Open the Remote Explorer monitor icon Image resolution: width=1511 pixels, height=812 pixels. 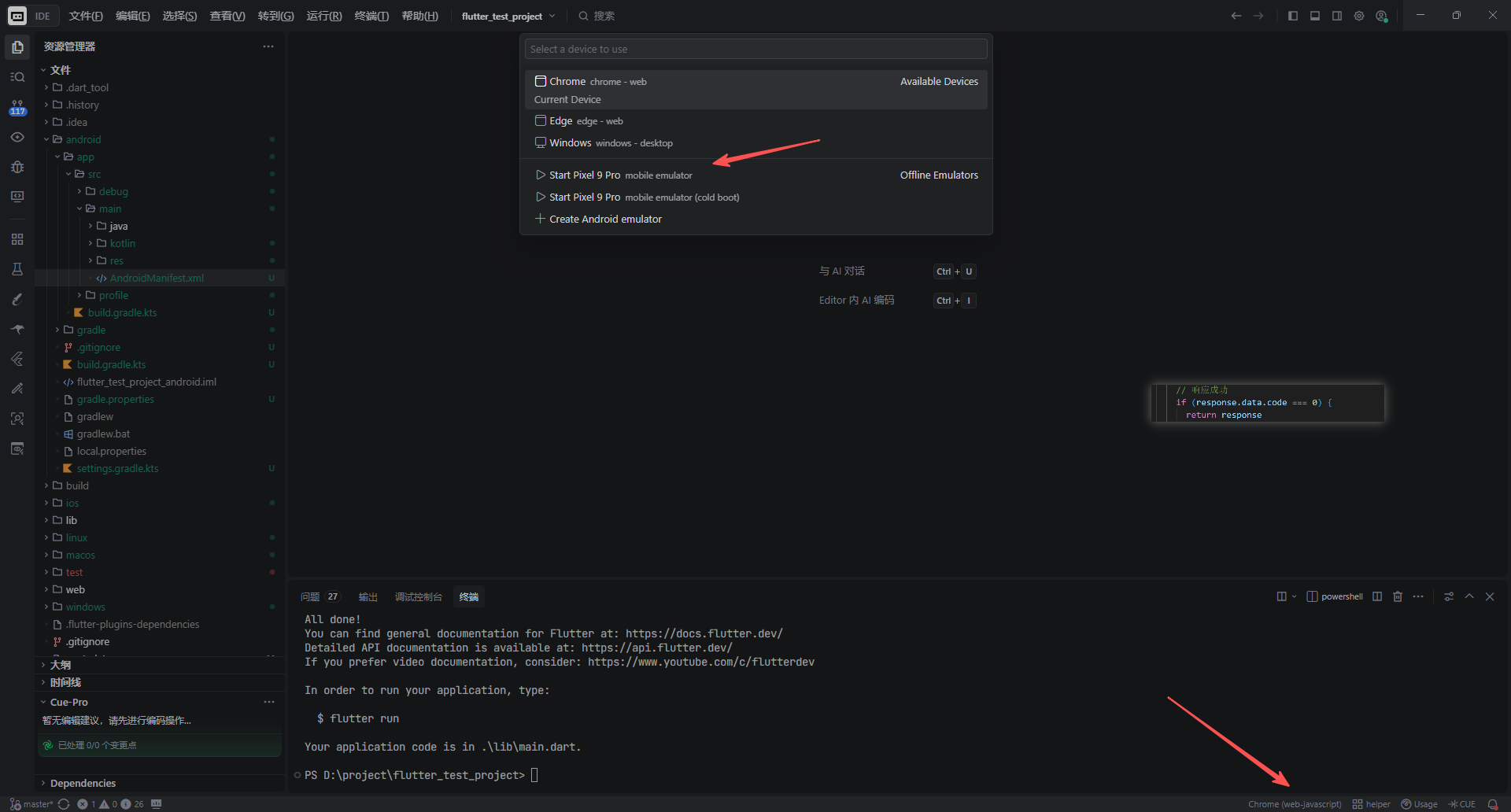(17, 197)
